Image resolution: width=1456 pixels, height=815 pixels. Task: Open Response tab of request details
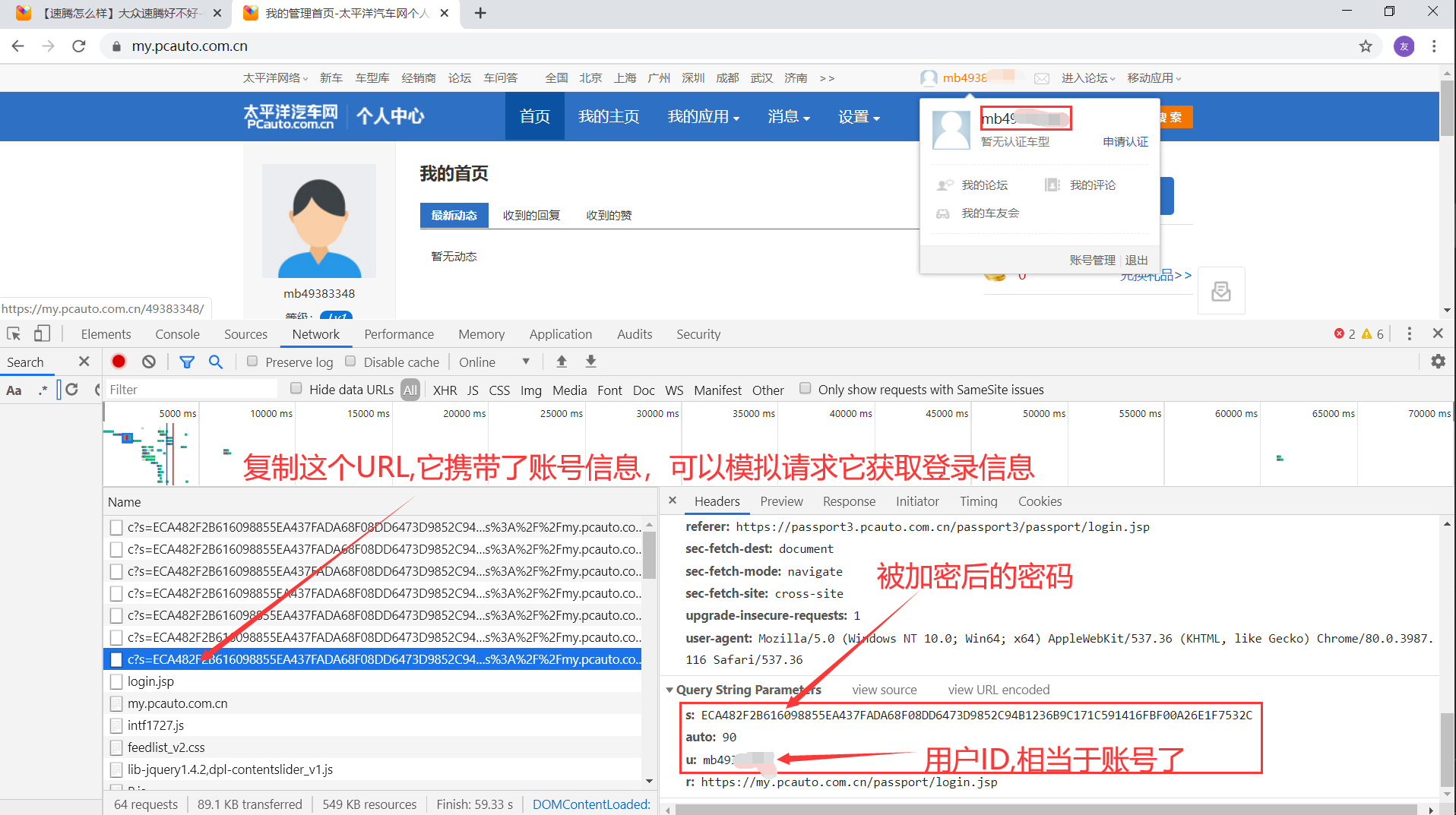pyautogui.click(x=849, y=501)
